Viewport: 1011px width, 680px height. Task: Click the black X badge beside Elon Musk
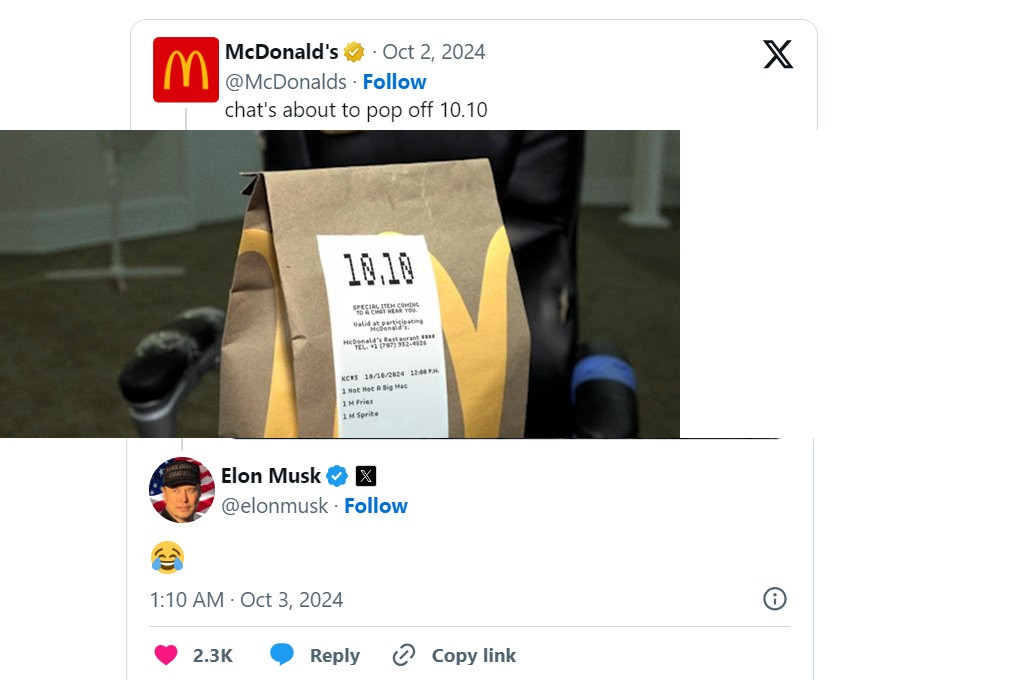[x=365, y=476]
